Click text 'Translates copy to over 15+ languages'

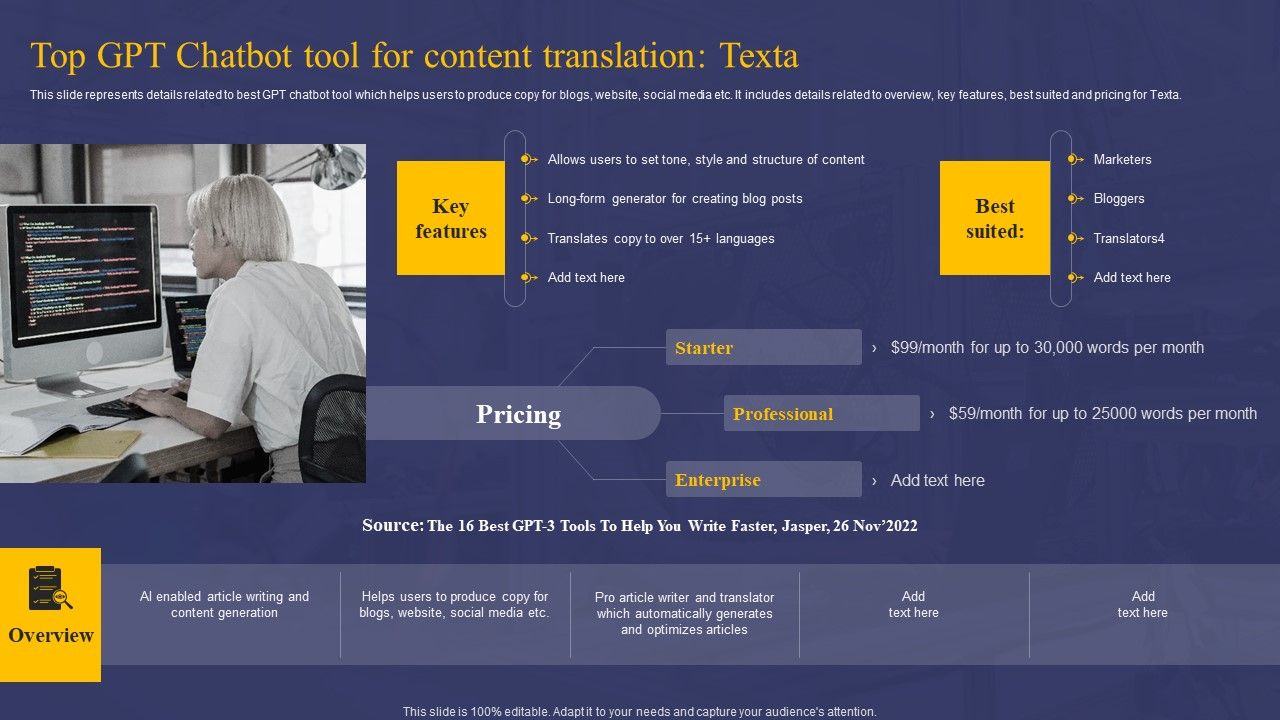click(x=661, y=238)
